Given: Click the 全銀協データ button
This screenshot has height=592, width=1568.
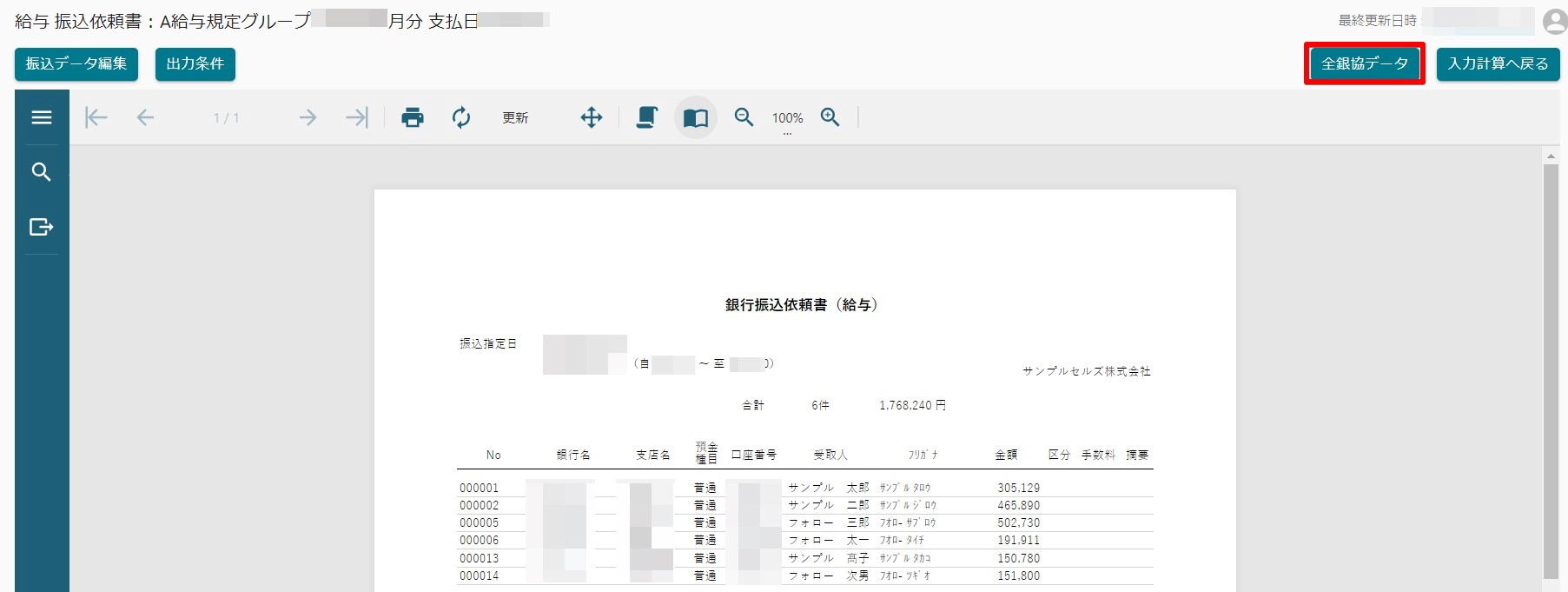Looking at the screenshot, I should [1365, 64].
